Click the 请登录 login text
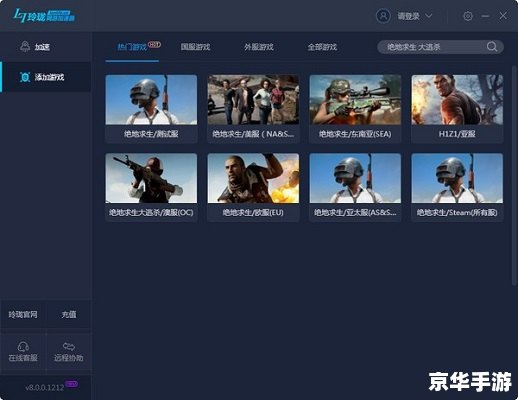The image size is (518, 400). coord(408,16)
